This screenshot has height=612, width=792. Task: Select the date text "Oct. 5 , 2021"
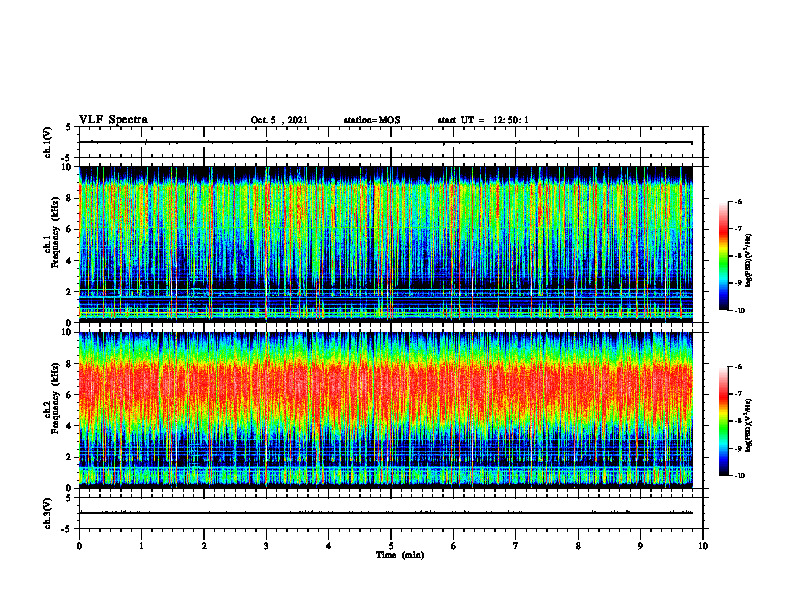(279, 120)
